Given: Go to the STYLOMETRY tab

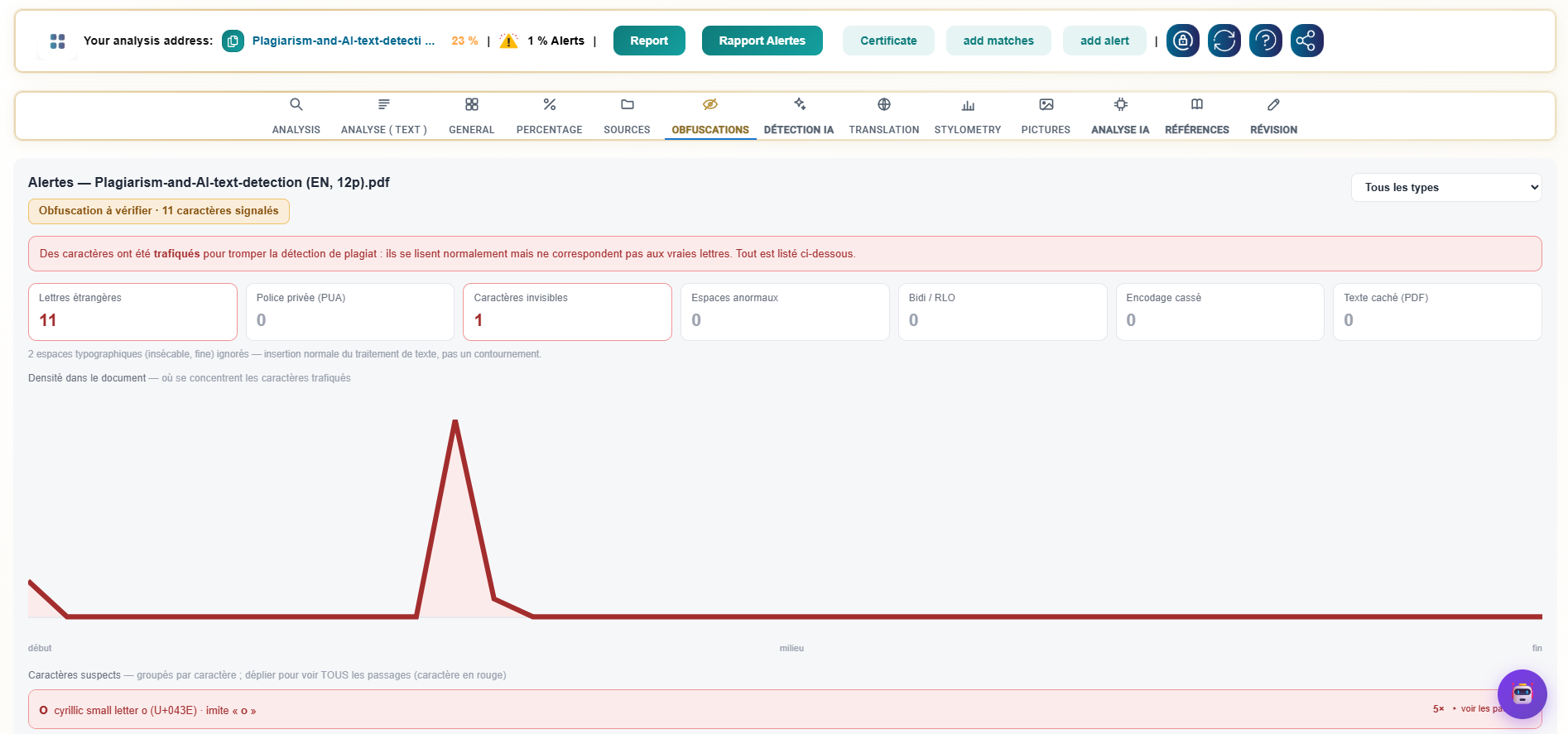Looking at the screenshot, I should (968, 130).
